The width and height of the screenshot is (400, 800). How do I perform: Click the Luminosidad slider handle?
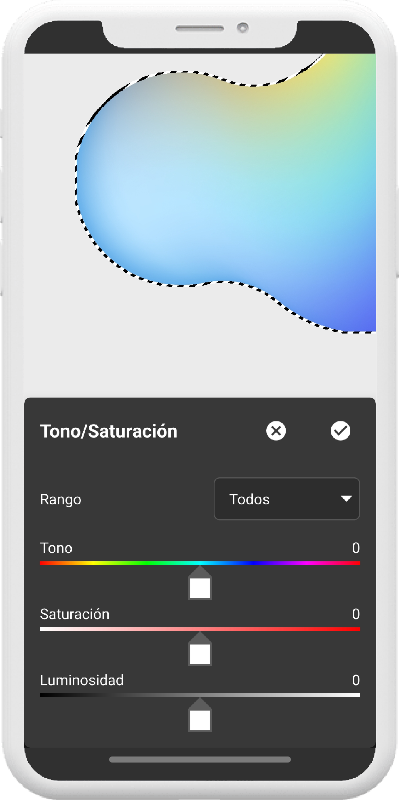point(200,715)
